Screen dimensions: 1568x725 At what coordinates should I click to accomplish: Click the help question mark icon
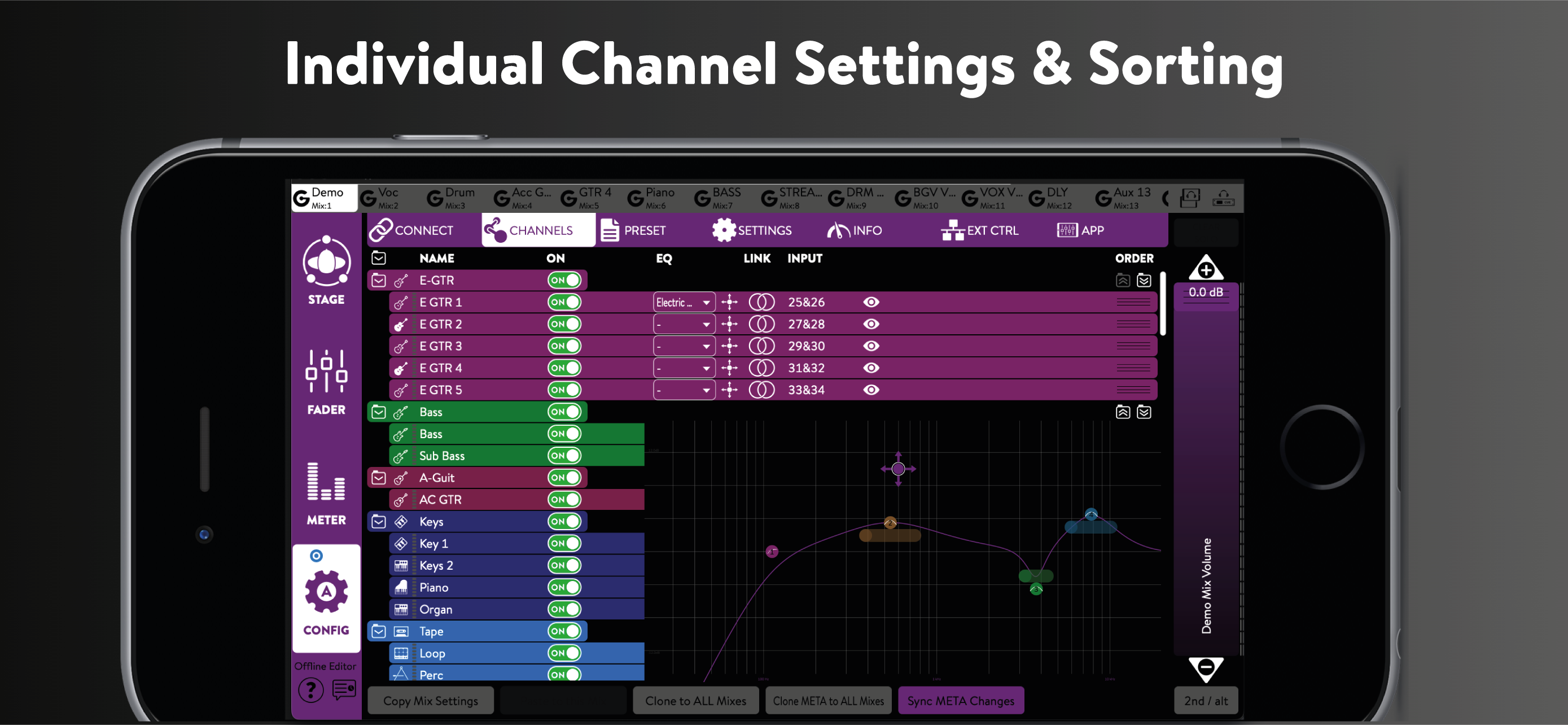point(311,691)
